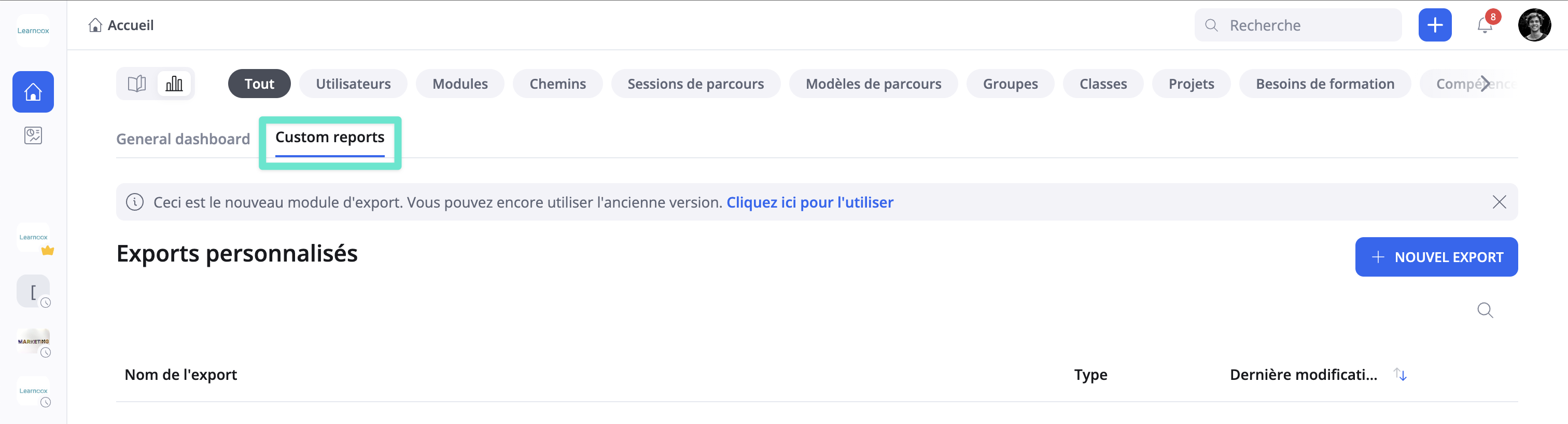Image resolution: width=1568 pixels, height=424 pixels.
Task: Open the home icon in left sidebar
Action: (x=33, y=92)
